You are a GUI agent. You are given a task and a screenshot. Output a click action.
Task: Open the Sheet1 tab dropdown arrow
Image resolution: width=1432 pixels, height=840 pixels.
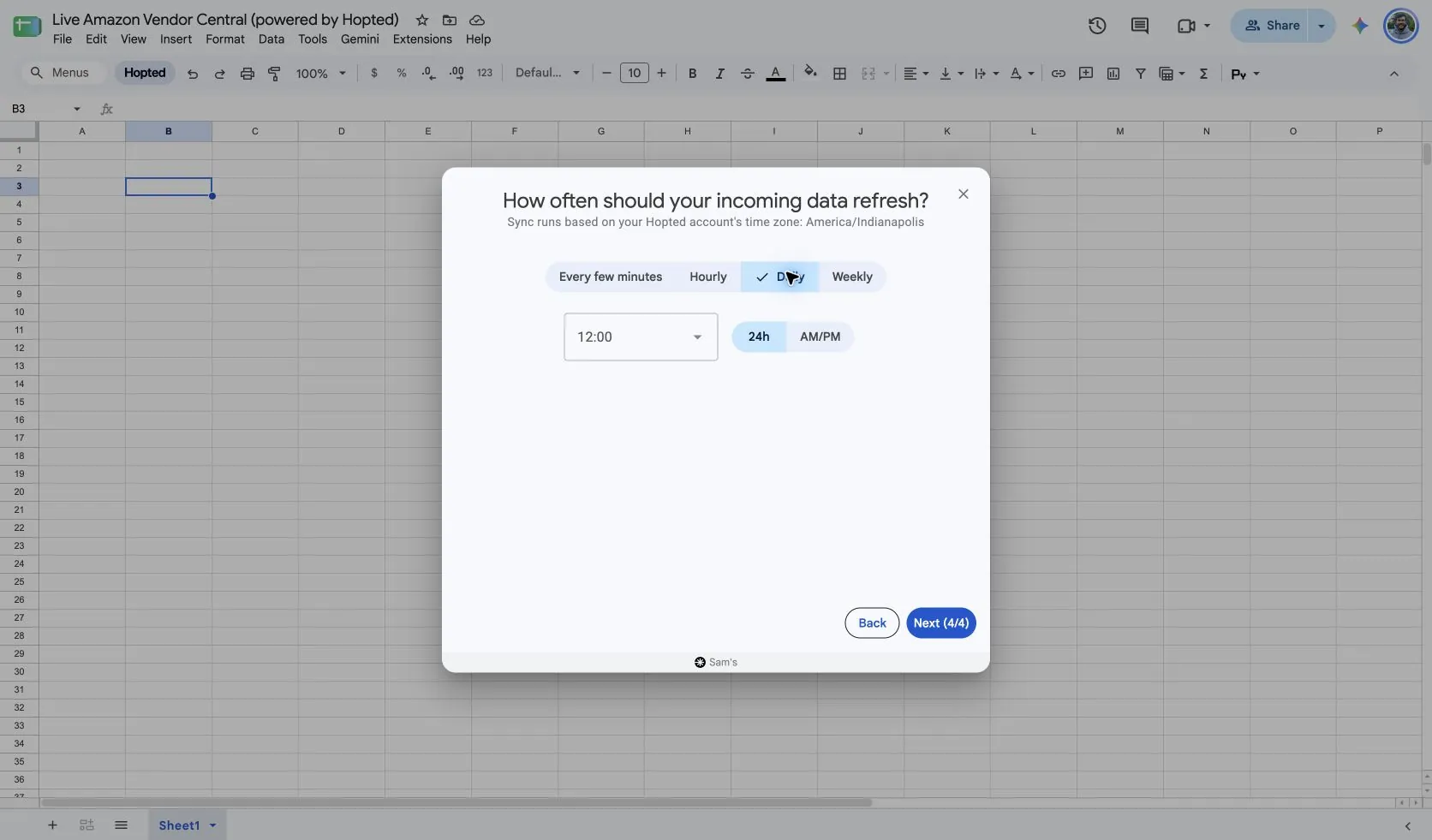point(212,825)
